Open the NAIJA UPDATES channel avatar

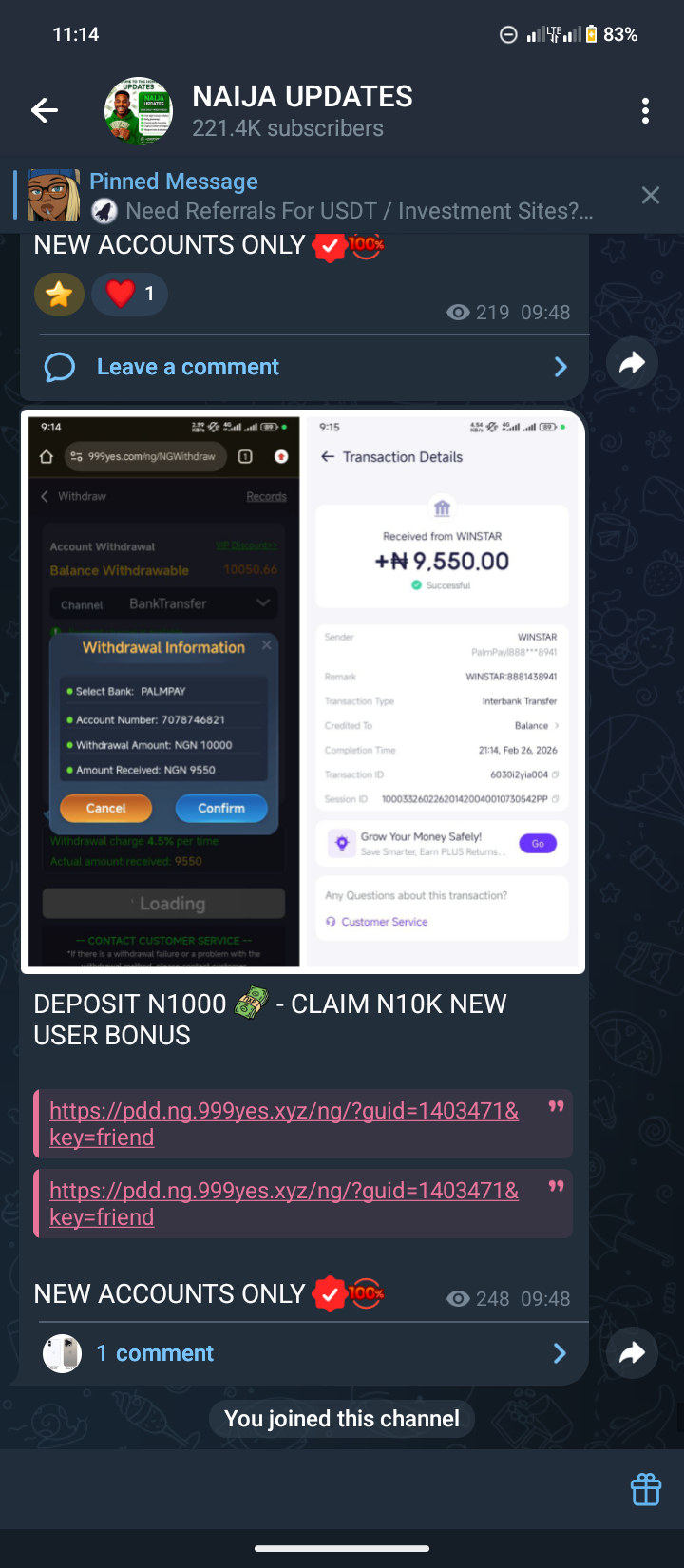(x=139, y=111)
